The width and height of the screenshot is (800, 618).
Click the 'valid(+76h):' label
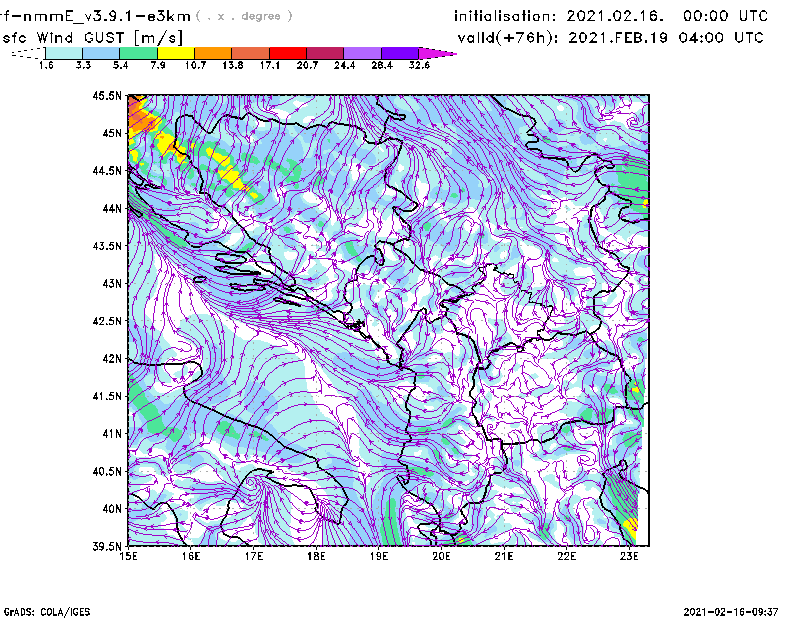click(x=508, y=38)
